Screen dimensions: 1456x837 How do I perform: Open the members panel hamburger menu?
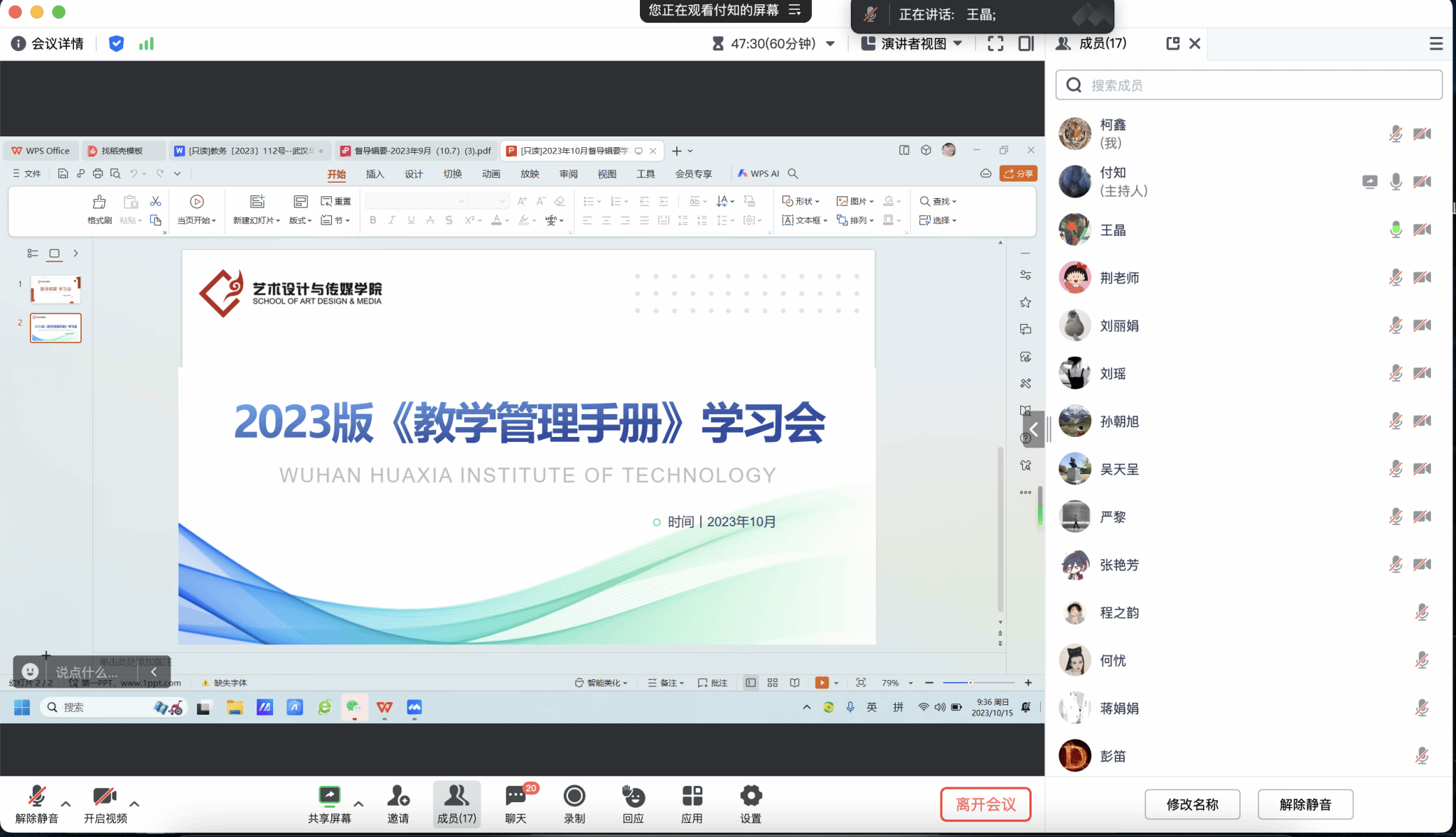pyautogui.click(x=1436, y=44)
